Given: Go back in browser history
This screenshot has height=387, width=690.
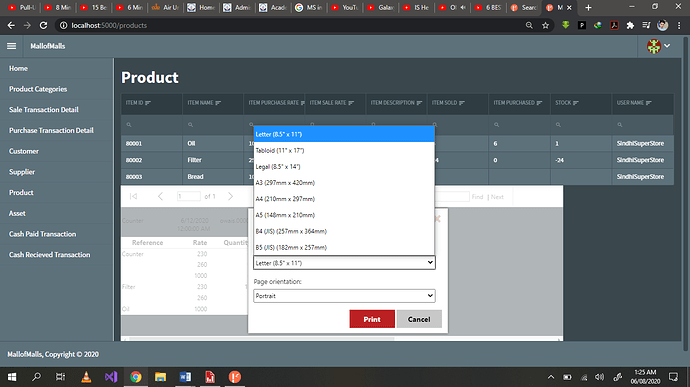Looking at the screenshot, I should click(x=11, y=26).
